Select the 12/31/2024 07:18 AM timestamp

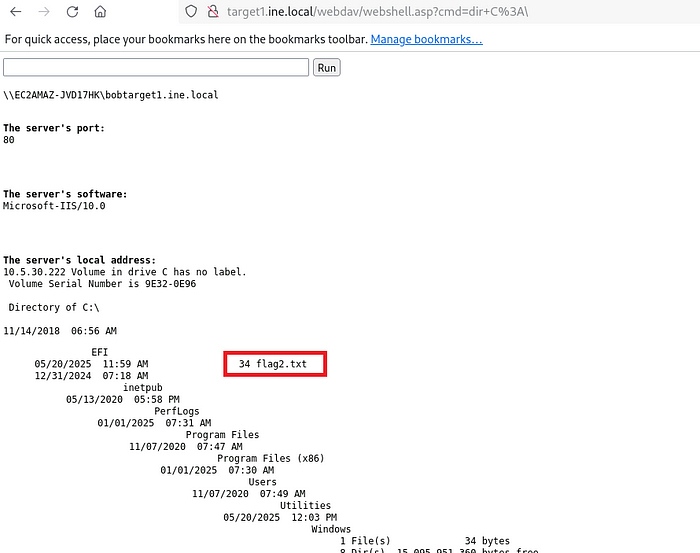[92, 376]
